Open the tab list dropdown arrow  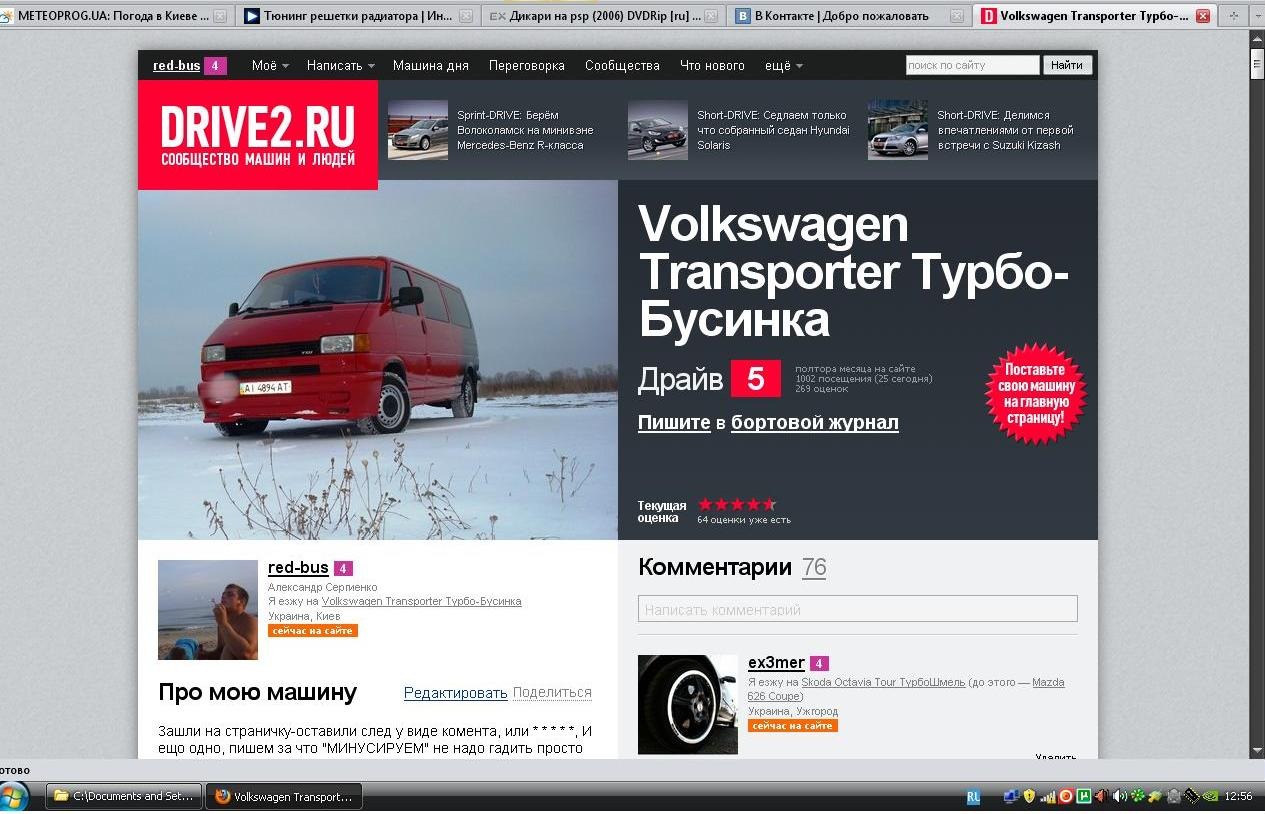pyautogui.click(x=1257, y=16)
